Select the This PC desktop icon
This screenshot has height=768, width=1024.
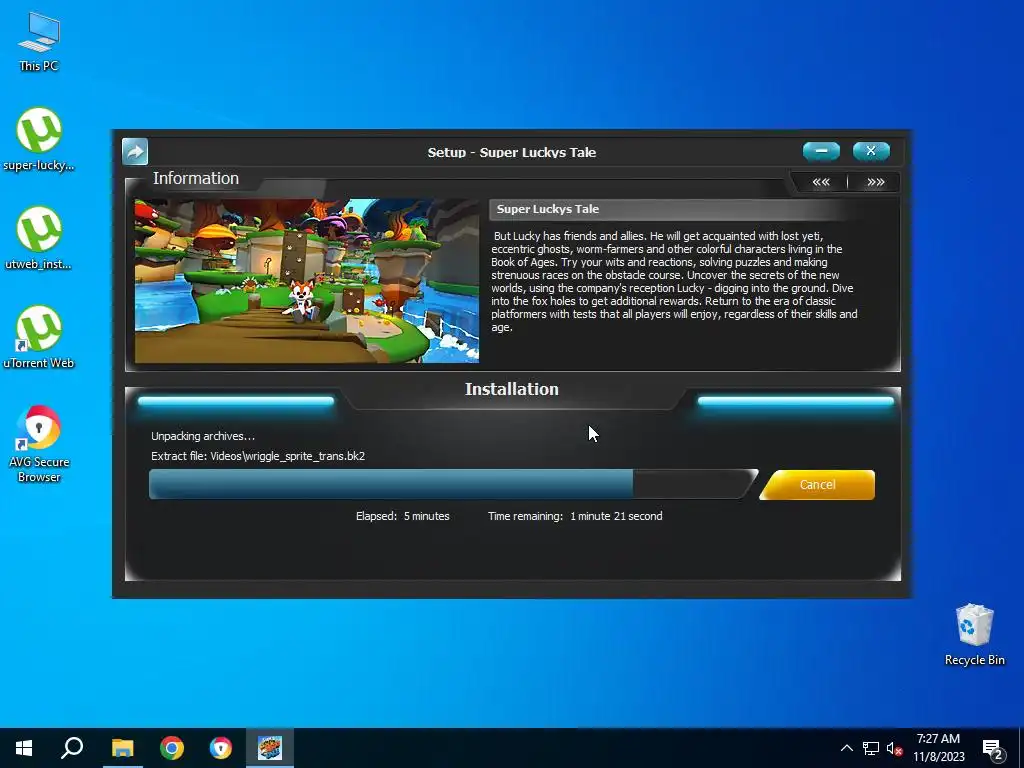click(39, 42)
